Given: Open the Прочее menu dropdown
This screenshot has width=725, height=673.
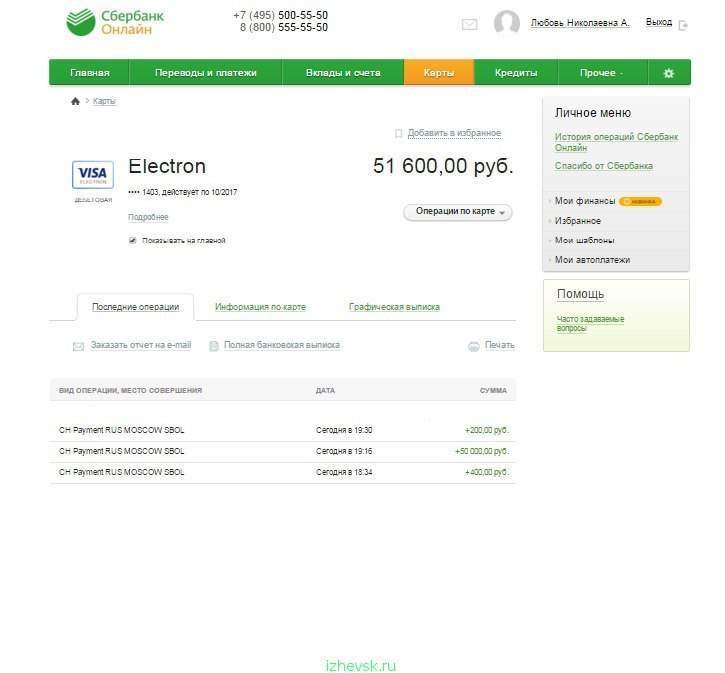Looking at the screenshot, I should click(x=602, y=73).
